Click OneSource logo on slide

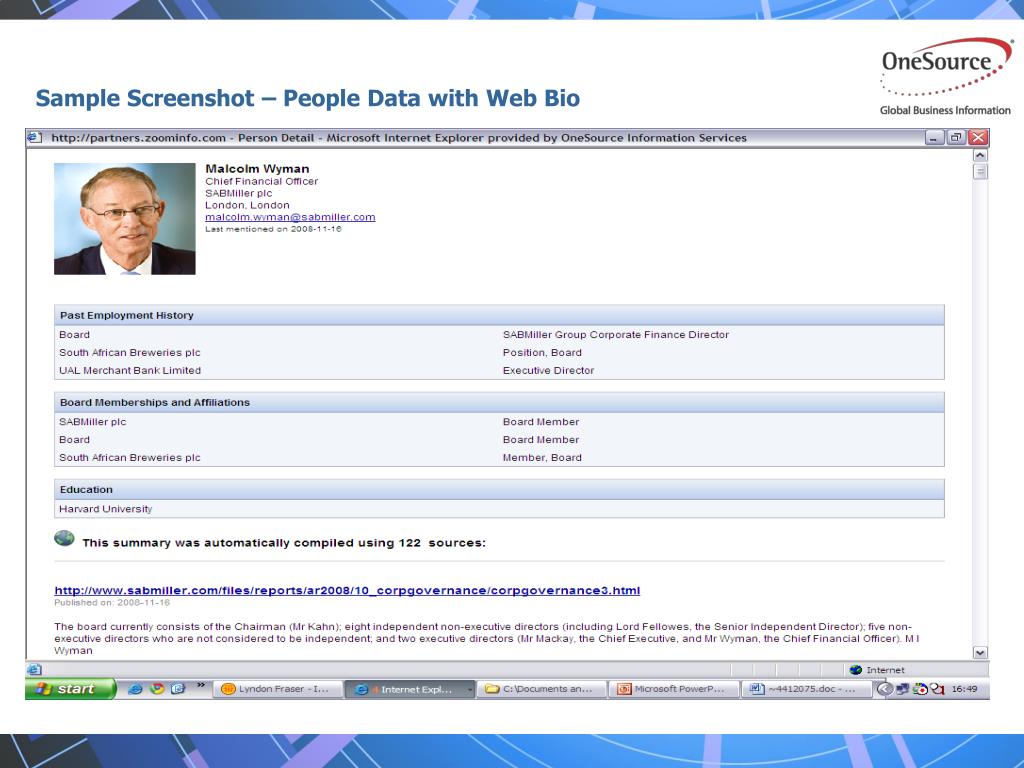[946, 76]
